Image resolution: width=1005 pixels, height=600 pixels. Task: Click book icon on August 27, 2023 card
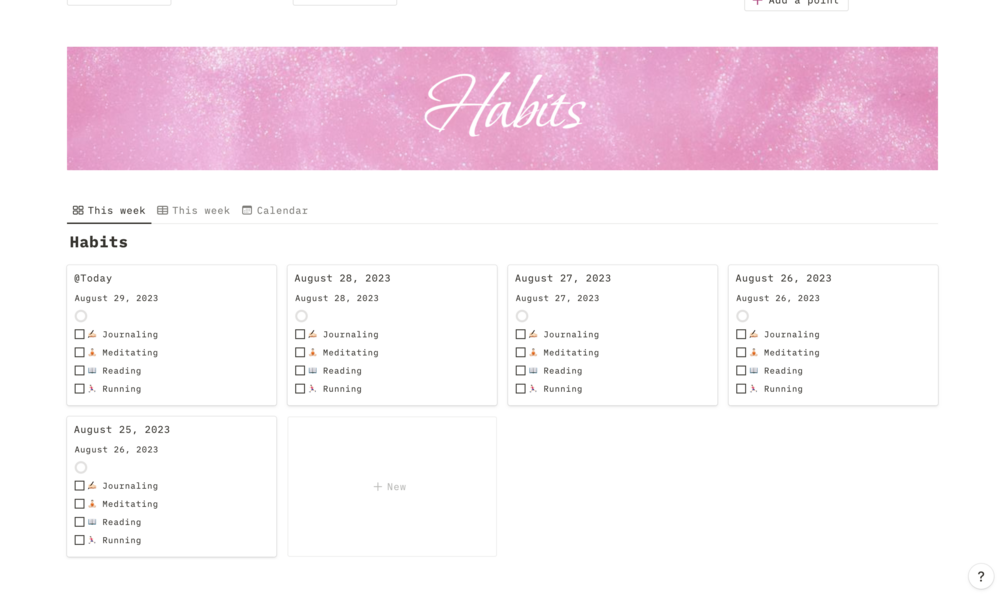533,371
